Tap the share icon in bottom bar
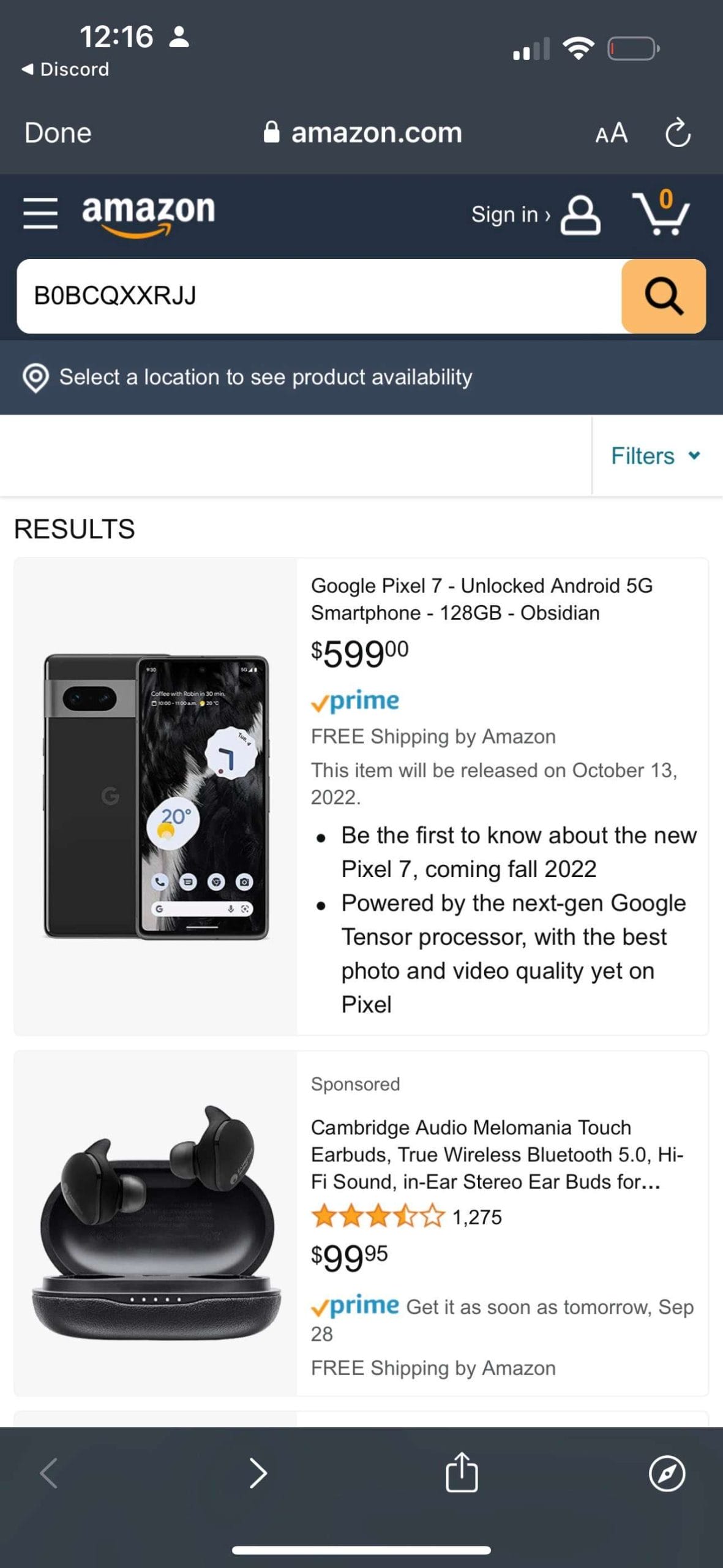 (461, 1472)
